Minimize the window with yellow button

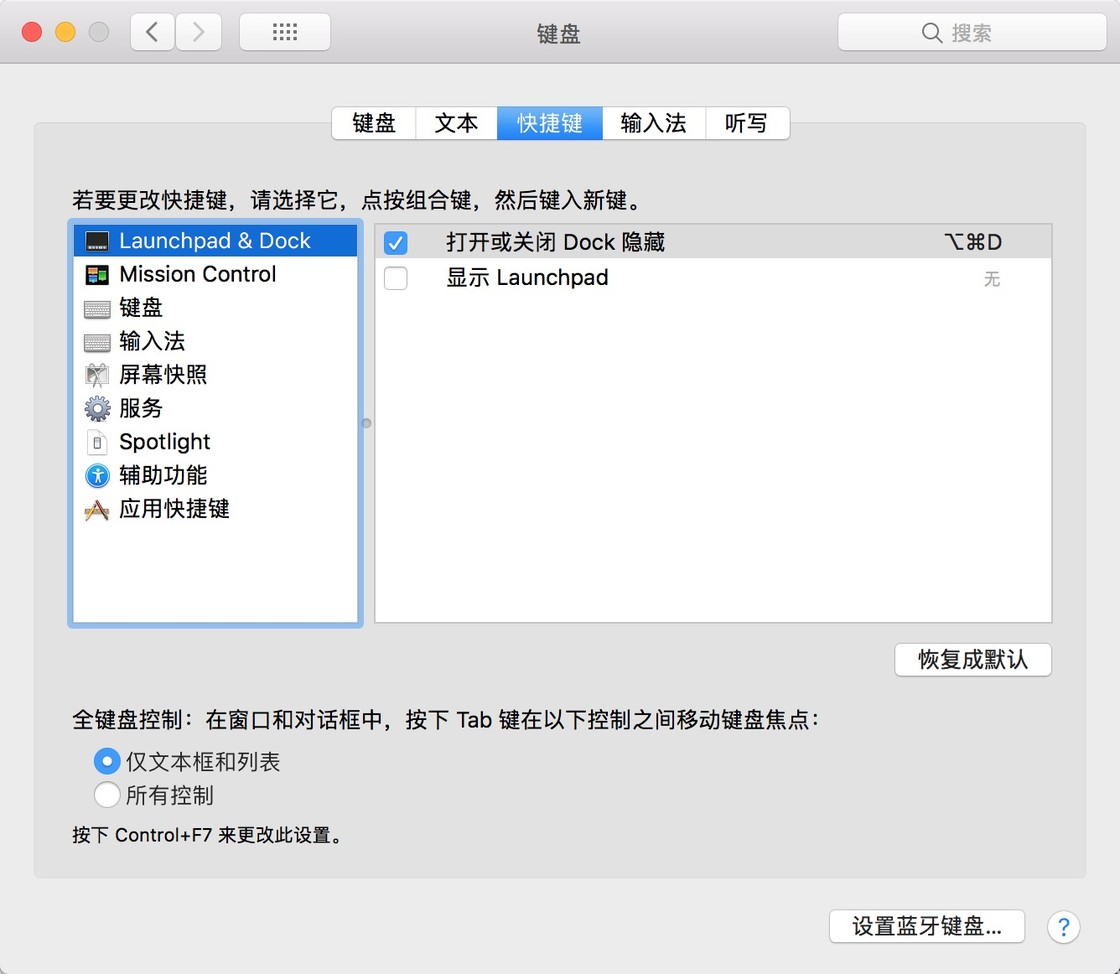pyautogui.click(x=66, y=32)
